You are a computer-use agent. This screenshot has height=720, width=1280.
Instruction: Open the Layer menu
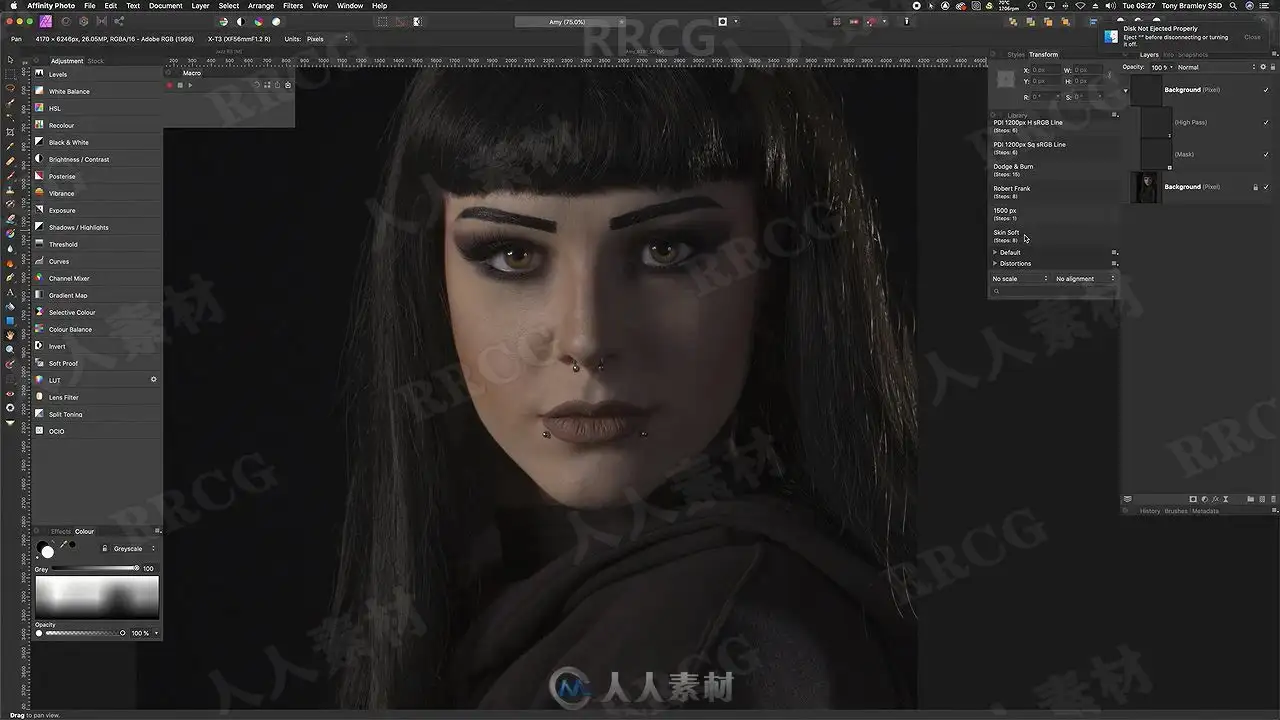pos(200,6)
